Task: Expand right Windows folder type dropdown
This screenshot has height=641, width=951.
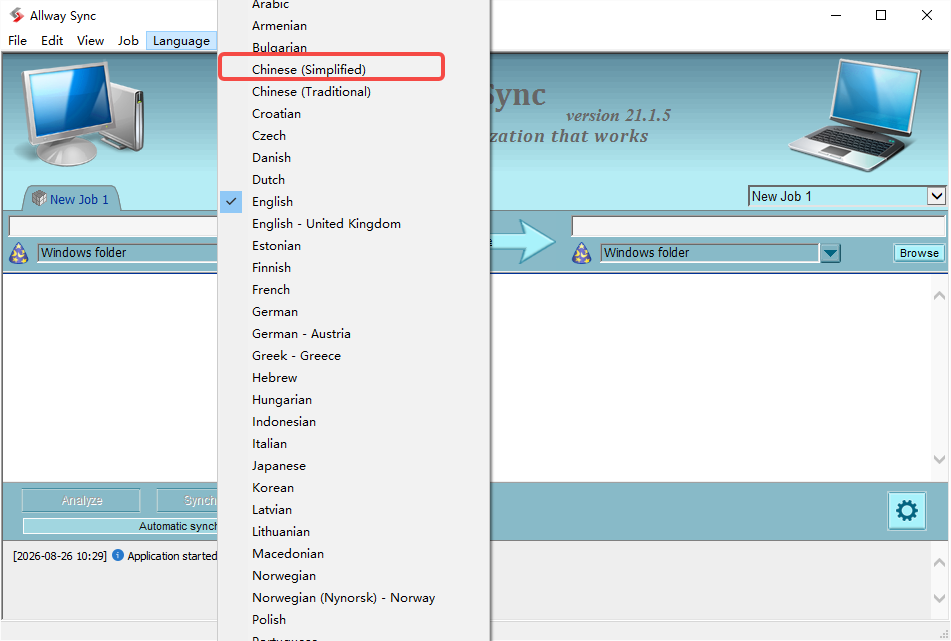Action: (x=830, y=253)
